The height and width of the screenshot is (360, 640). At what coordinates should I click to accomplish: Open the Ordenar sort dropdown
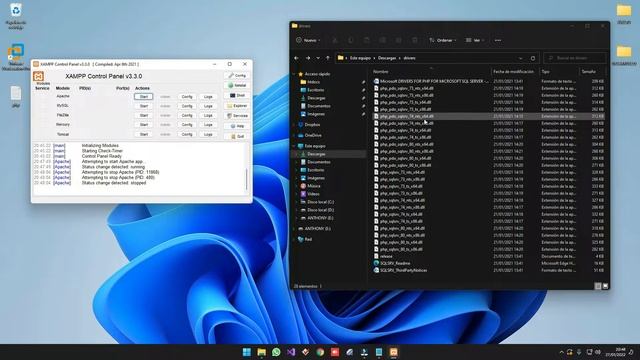(x=442, y=40)
